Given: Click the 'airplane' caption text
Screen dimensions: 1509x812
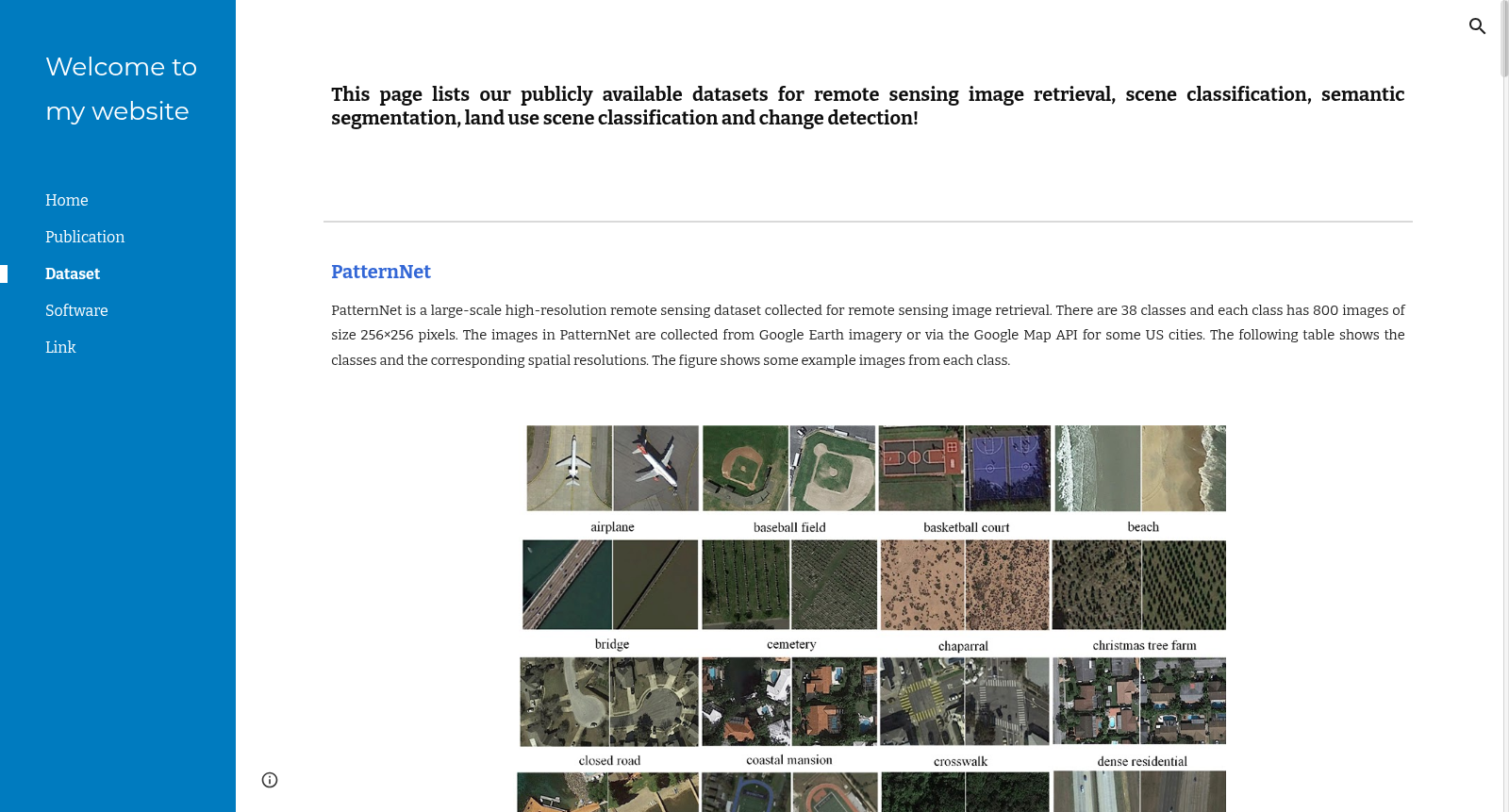Looking at the screenshot, I should click(x=612, y=527).
